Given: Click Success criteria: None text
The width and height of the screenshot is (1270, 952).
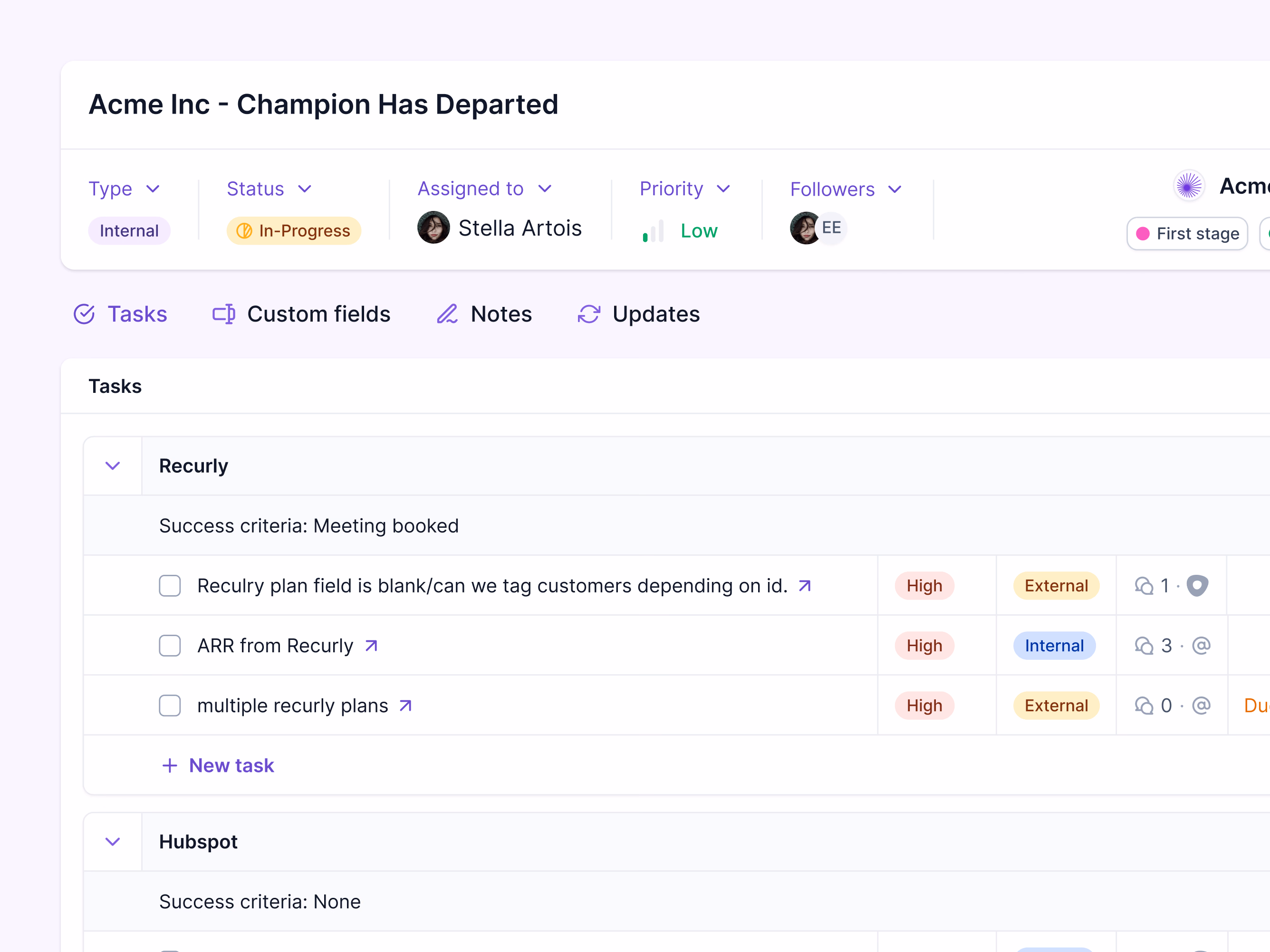Looking at the screenshot, I should tap(260, 902).
